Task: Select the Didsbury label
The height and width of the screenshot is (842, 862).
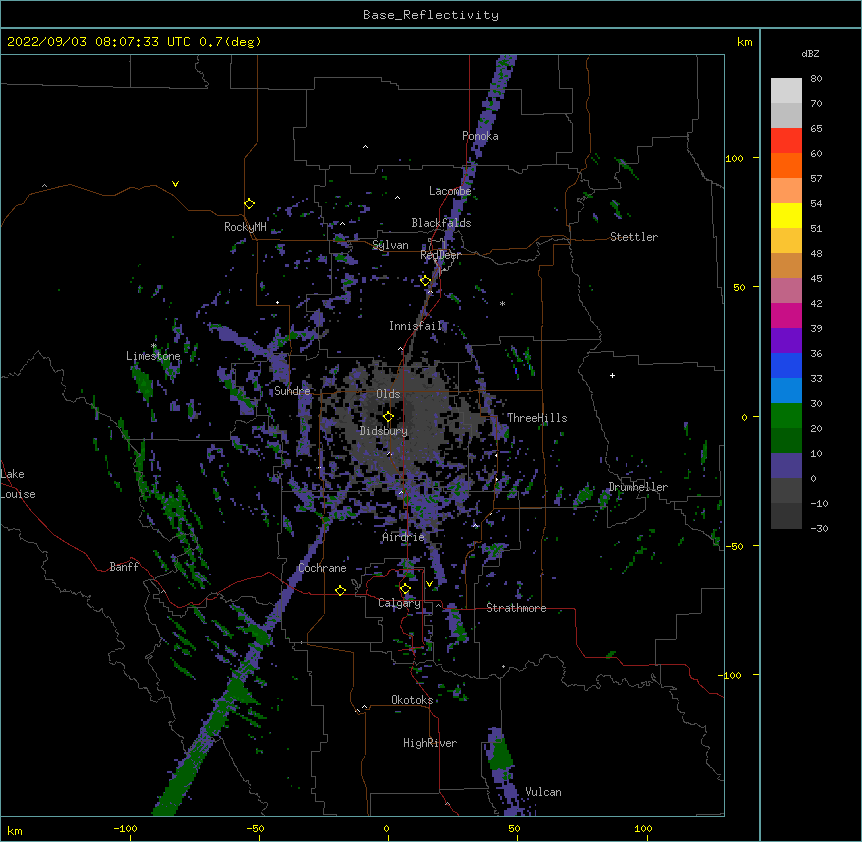Action: tap(384, 431)
